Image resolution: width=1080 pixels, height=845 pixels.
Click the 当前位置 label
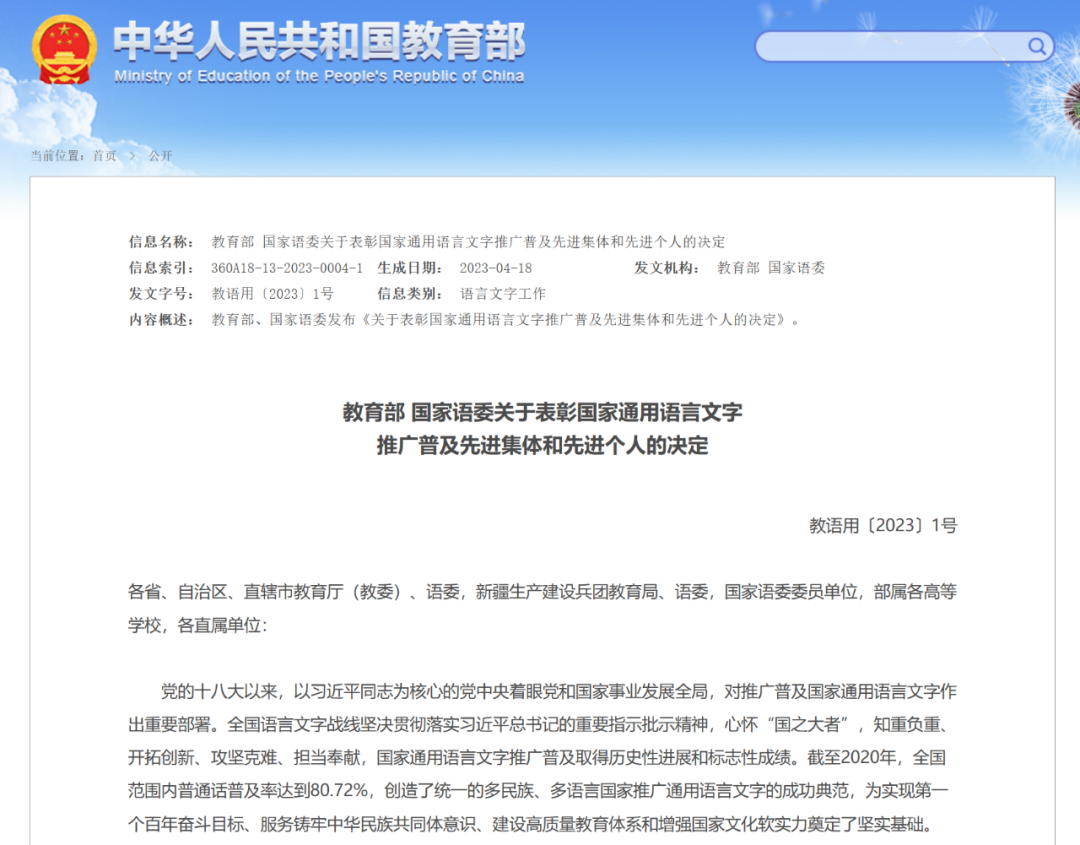[x=58, y=156]
